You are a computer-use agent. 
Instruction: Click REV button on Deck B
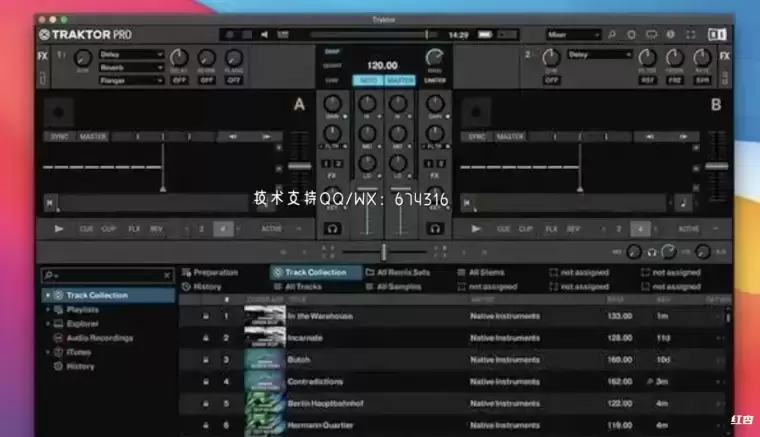point(573,229)
